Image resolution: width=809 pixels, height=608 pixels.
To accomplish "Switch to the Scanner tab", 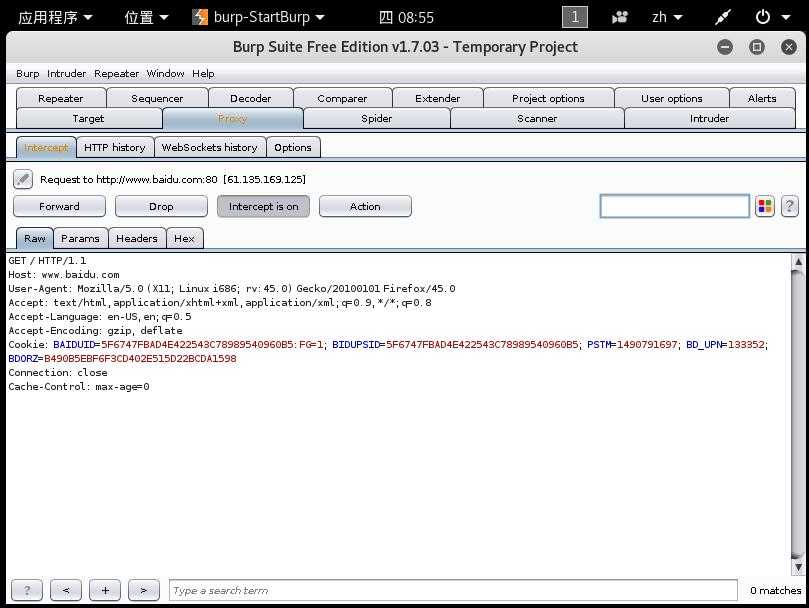I will [537, 118].
